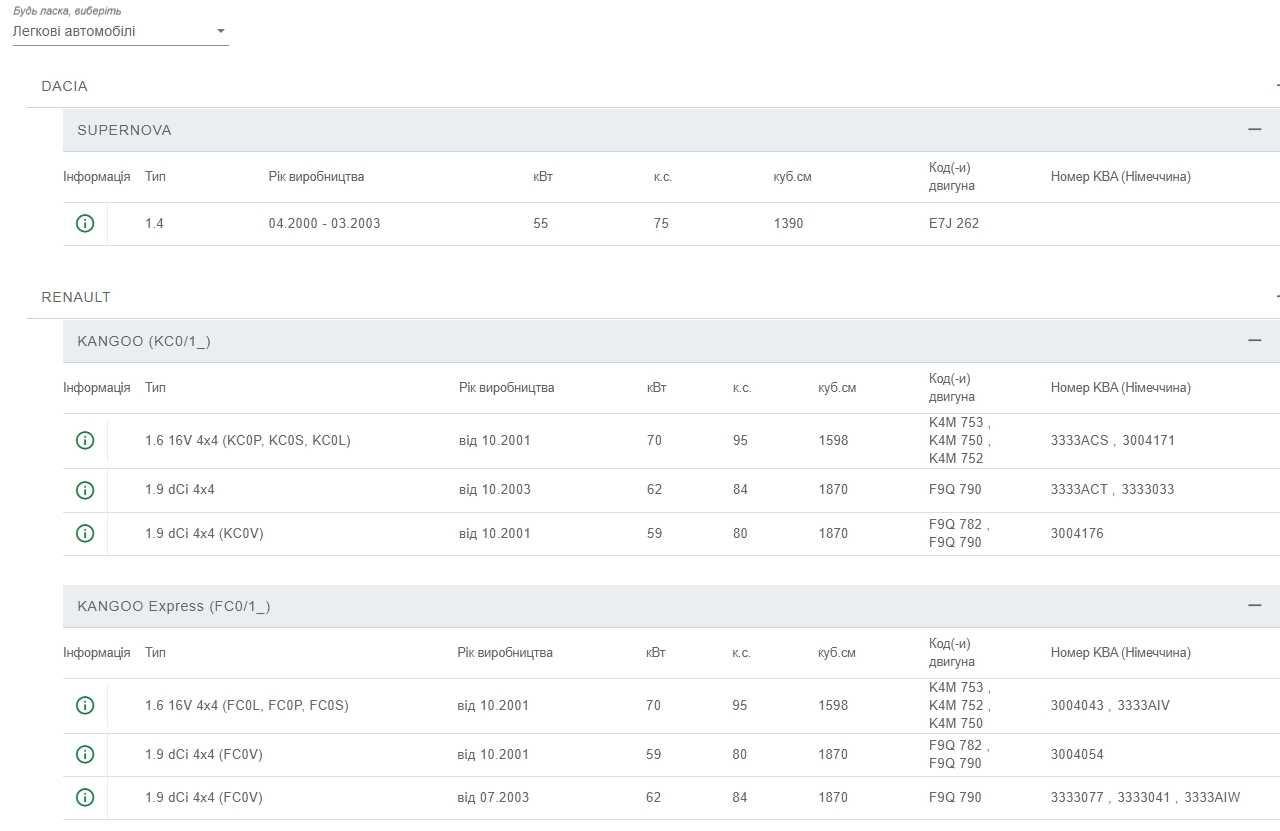1280x831 pixels.
Task: Click info icon for 1.9 dCi 4x4 (FC0V) від 07.2003
Action: point(85,797)
